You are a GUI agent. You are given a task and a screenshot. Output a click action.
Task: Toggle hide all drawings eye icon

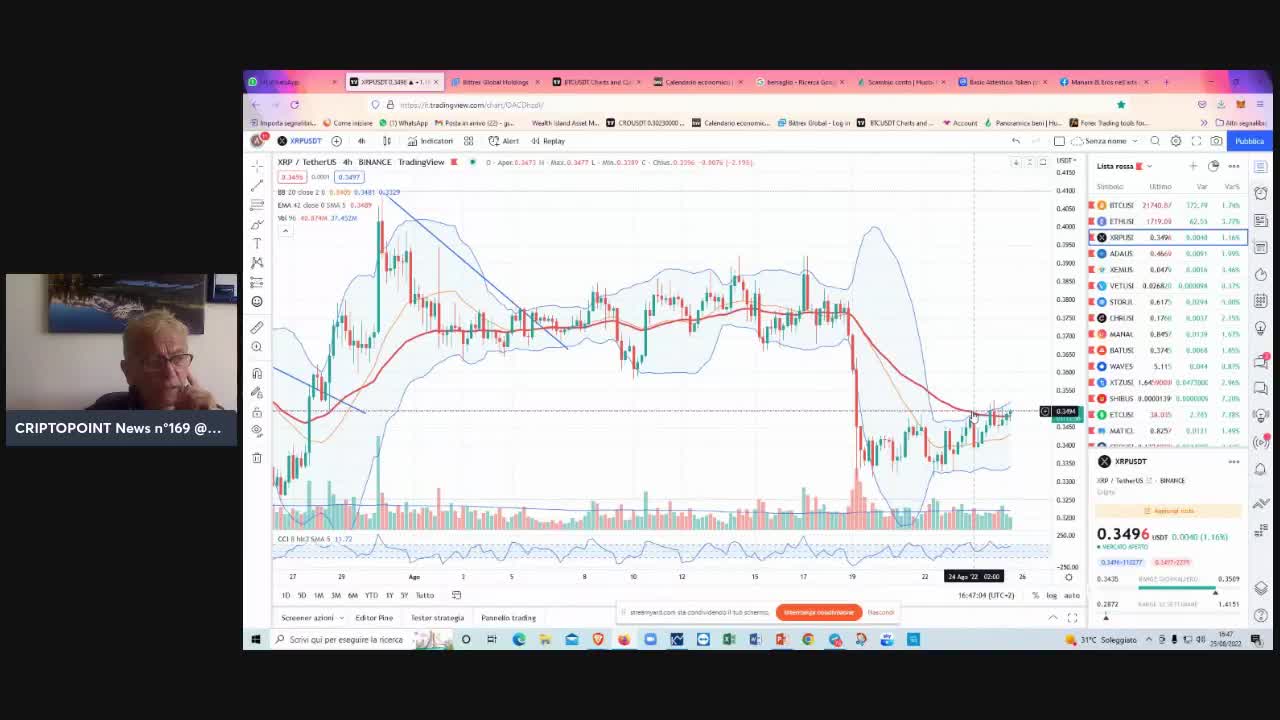click(257, 431)
